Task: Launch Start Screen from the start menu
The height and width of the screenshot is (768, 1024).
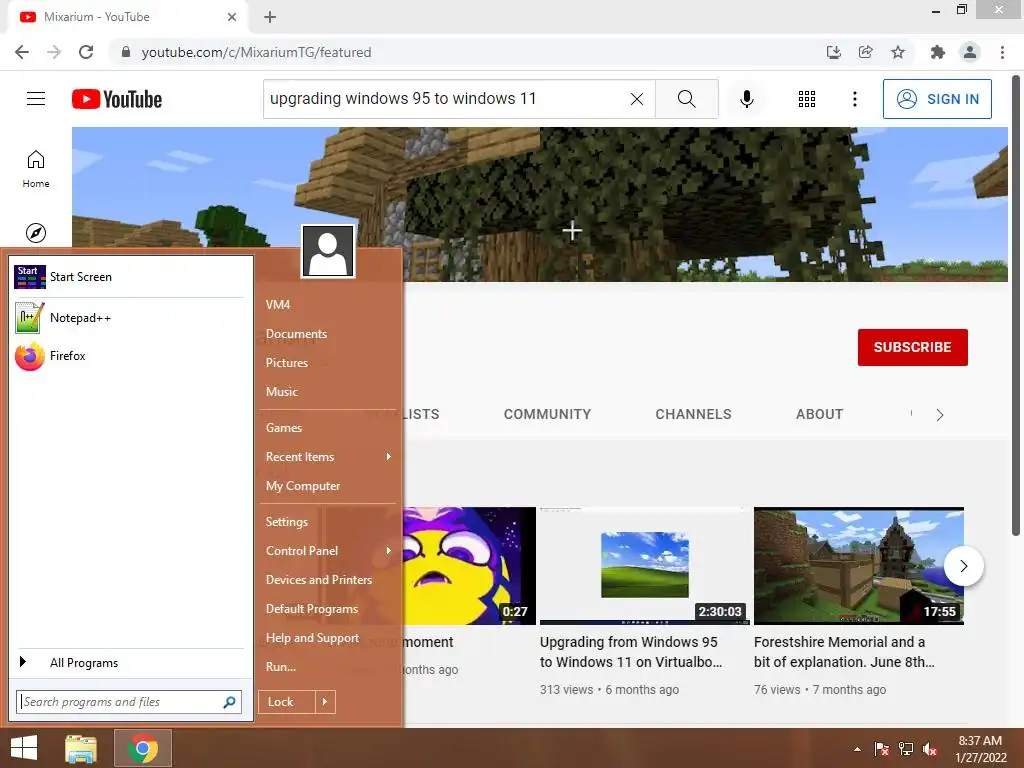Action: pyautogui.click(x=129, y=277)
